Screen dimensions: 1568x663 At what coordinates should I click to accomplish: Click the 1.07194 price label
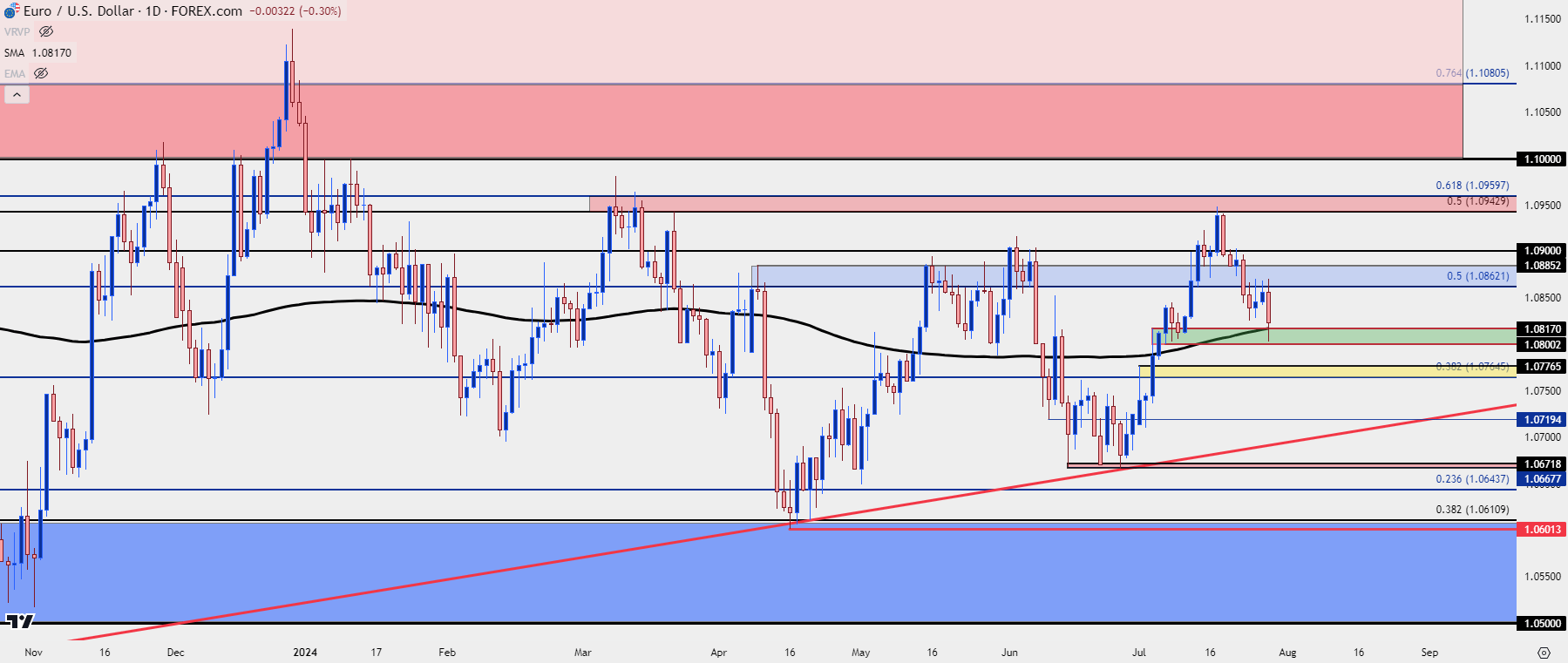[1541, 420]
